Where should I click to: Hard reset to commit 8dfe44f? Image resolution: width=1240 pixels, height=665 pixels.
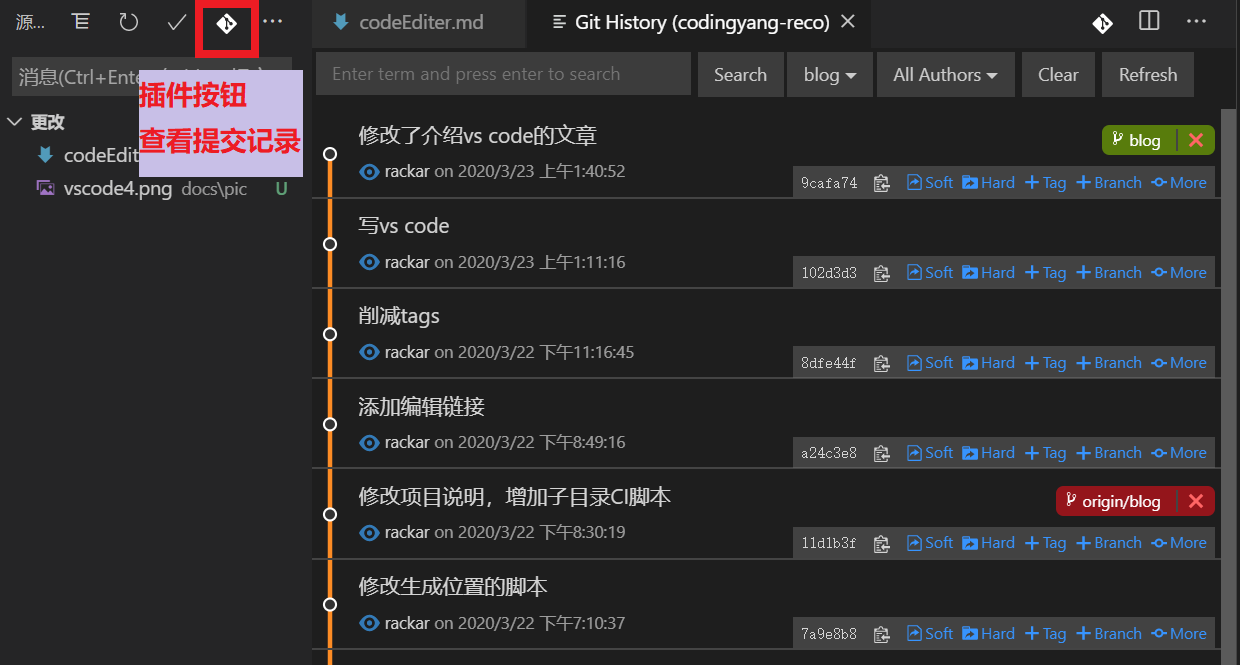988,363
